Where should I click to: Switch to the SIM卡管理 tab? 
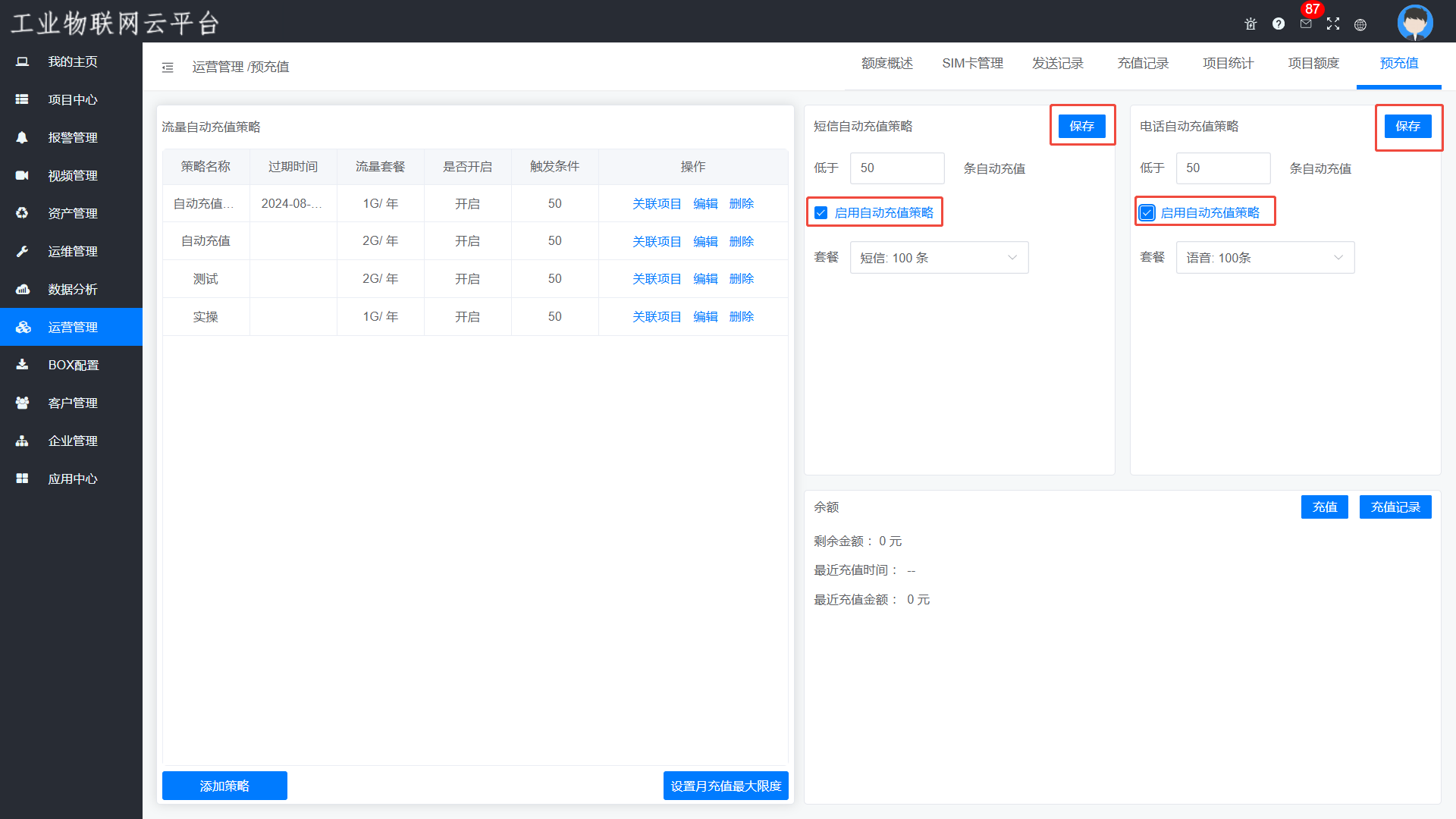972,64
